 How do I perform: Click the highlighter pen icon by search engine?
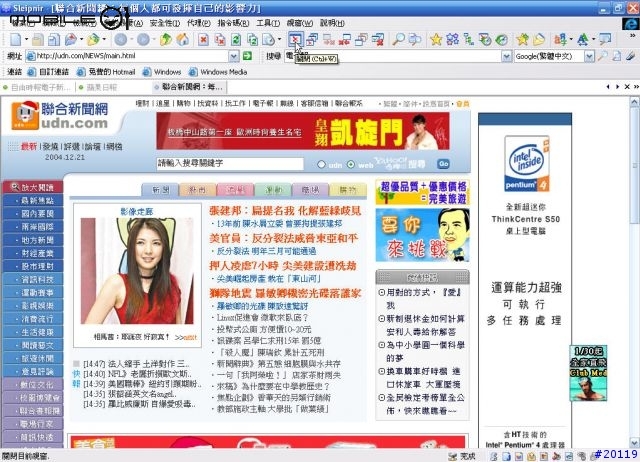[x=631, y=56]
